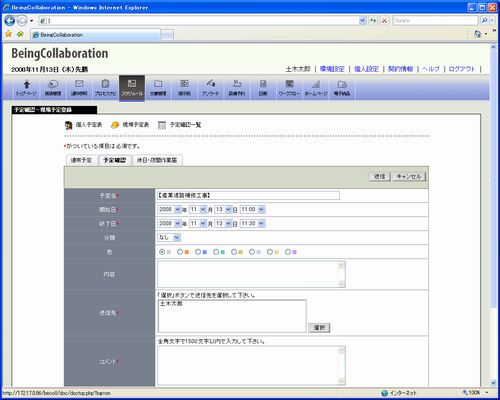
Task: Select the gray color radio button
Action: click(162, 252)
